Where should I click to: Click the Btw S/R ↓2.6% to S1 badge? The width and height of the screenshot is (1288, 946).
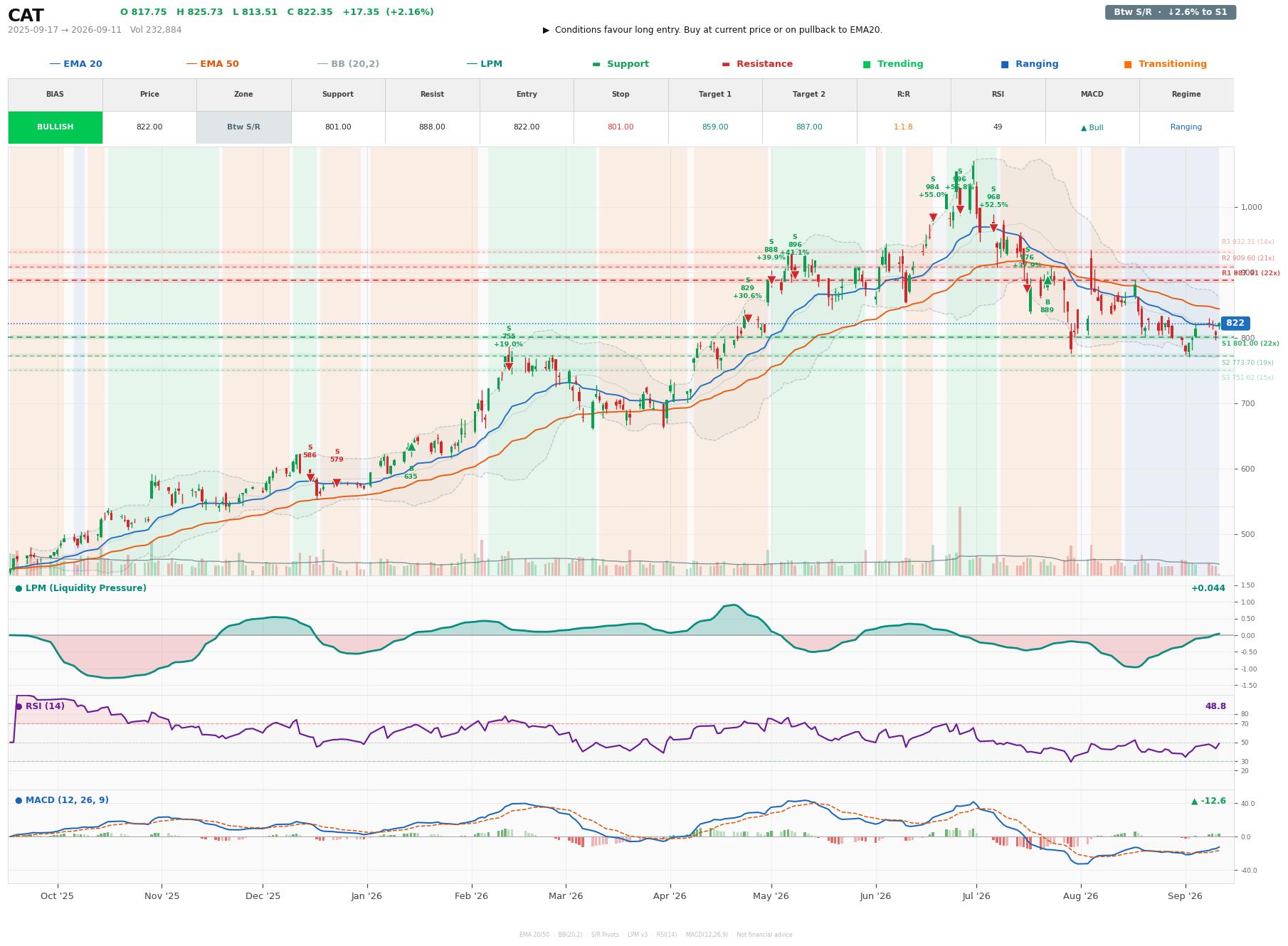click(1171, 12)
